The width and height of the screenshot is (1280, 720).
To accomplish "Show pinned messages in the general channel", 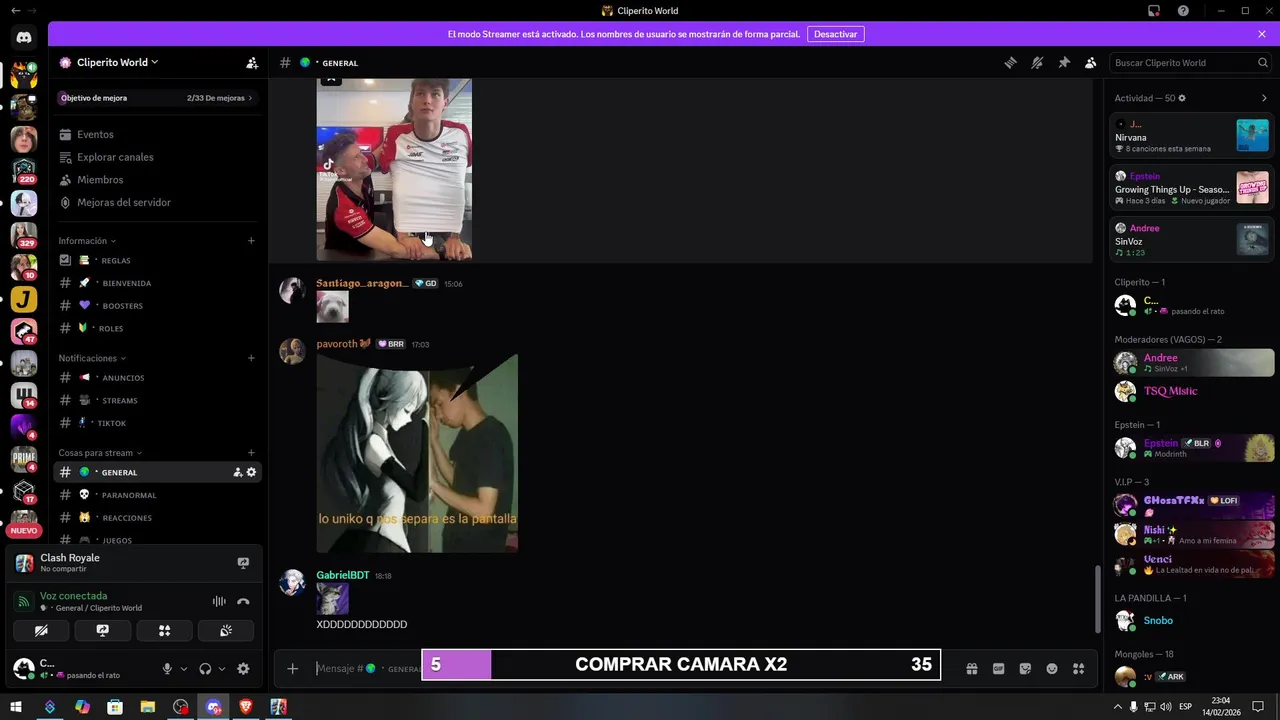I will coord(1064,62).
